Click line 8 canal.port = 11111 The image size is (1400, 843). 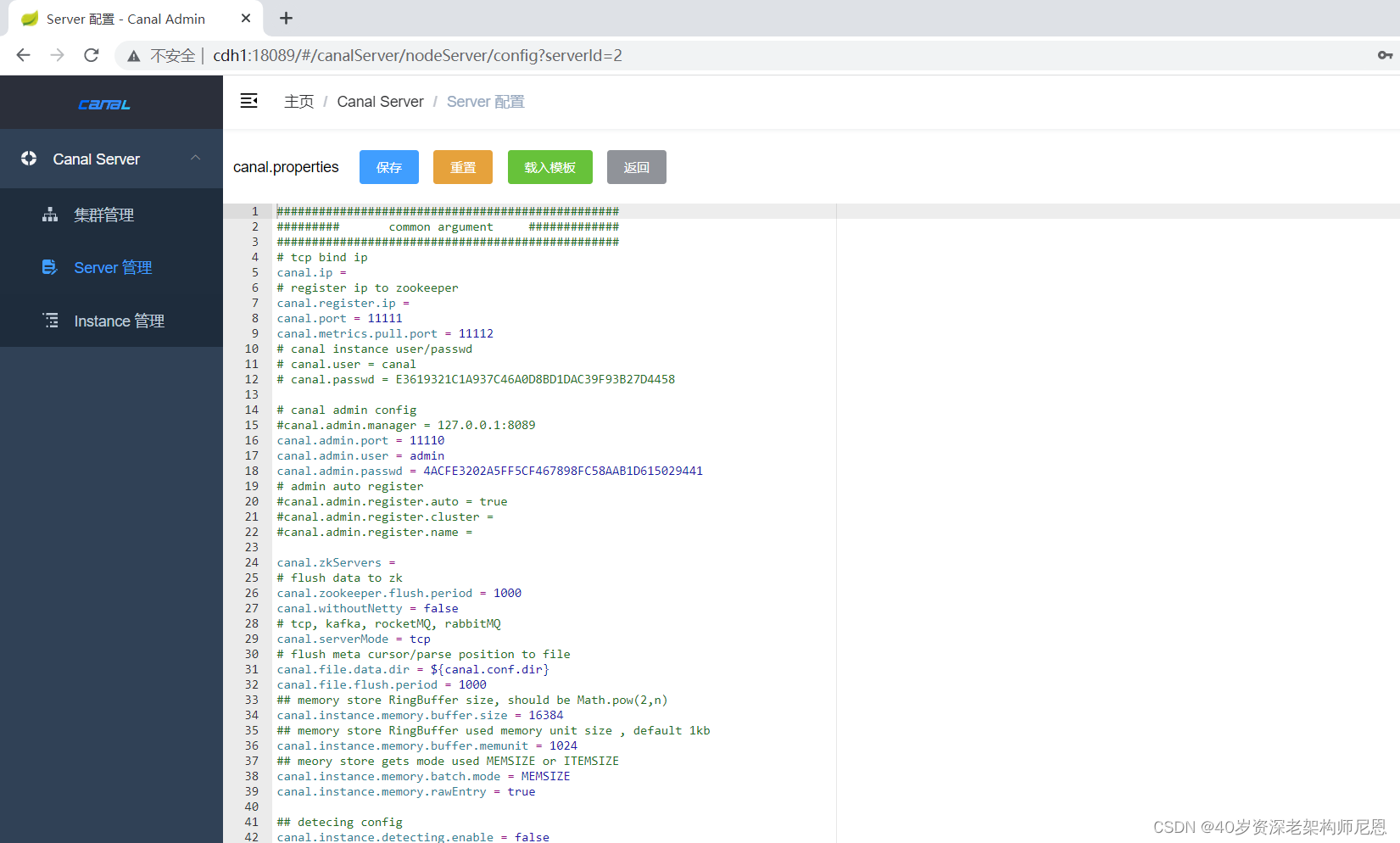coord(339,318)
